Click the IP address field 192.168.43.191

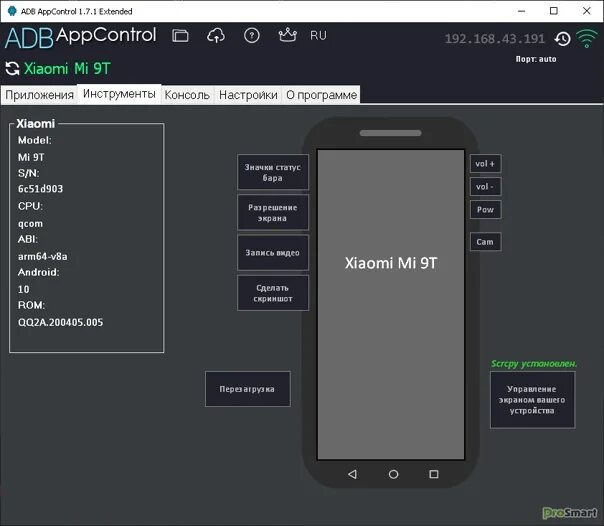coord(495,39)
